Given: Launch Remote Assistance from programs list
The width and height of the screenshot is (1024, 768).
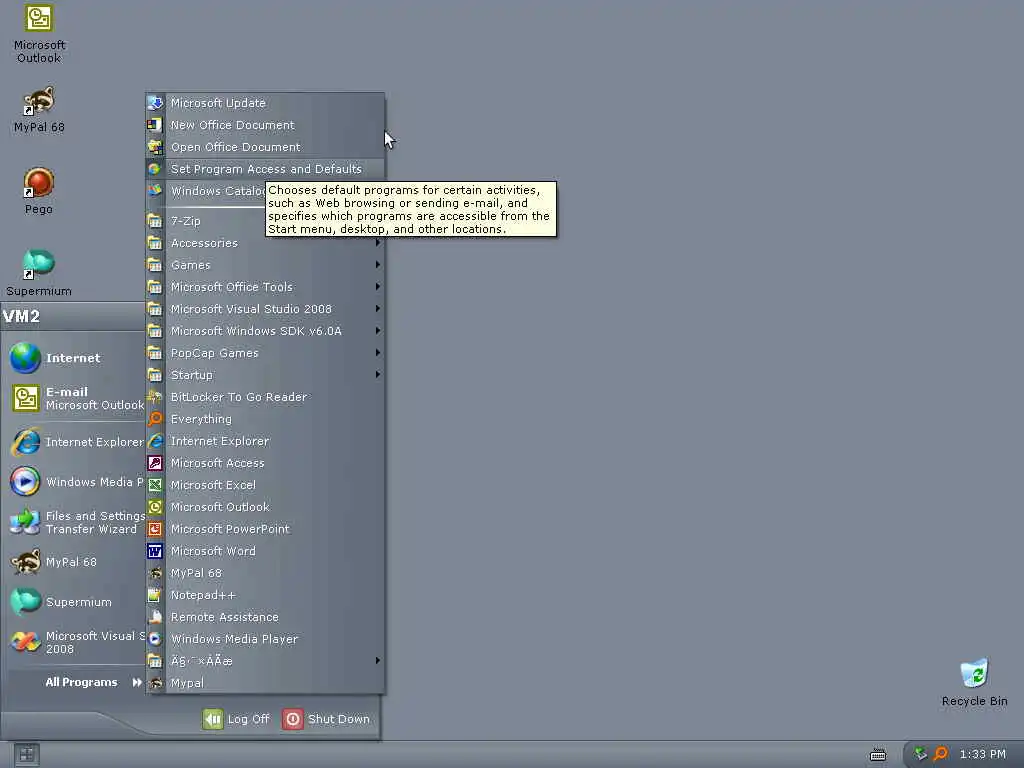Looking at the screenshot, I should click(x=265, y=617).
